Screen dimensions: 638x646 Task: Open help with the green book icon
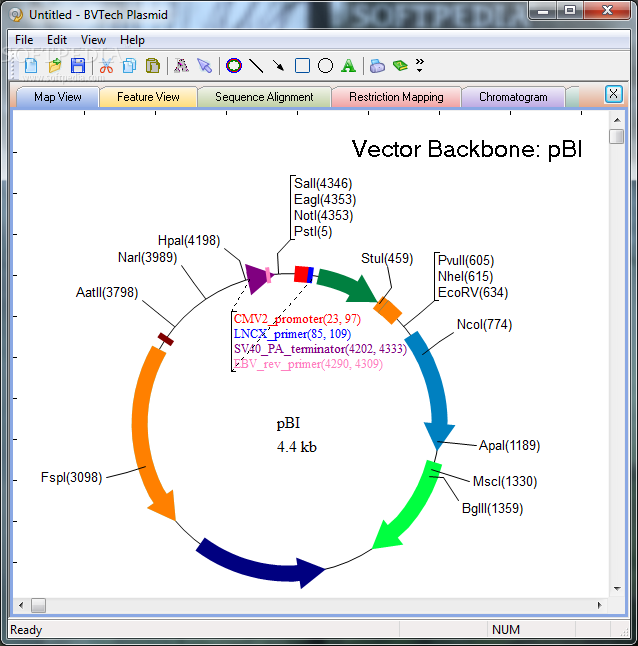[400, 66]
